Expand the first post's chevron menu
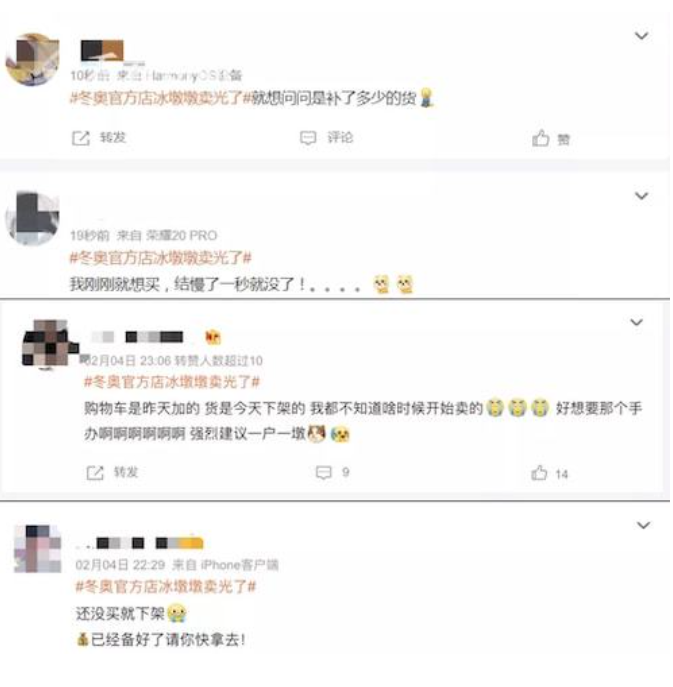This screenshot has height=687, width=673. click(x=641, y=35)
